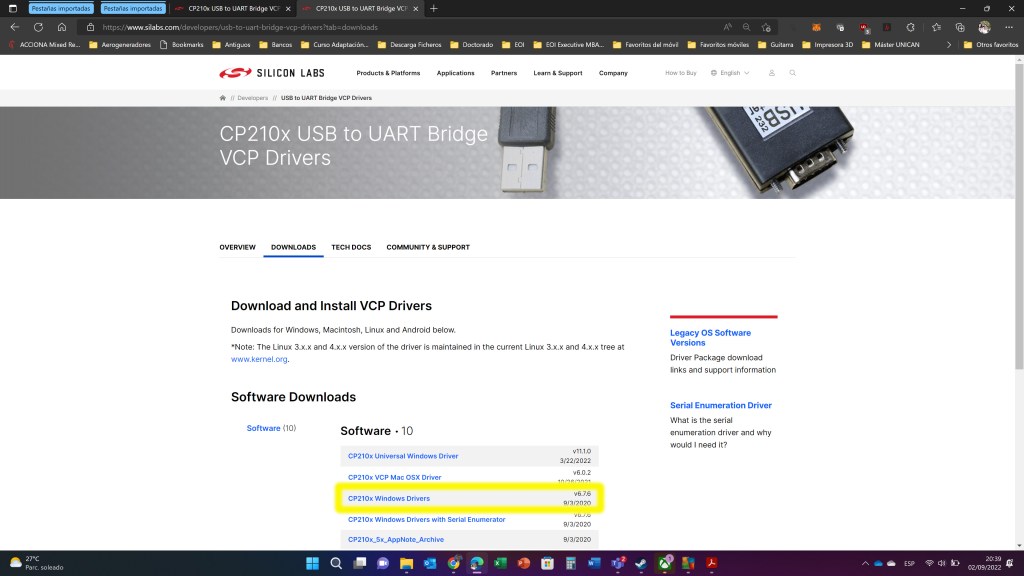Image resolution: width=1024 pixels, height=576 pixels.
Task: Click the browser address bar URL
Action: [x=240, y=27]
